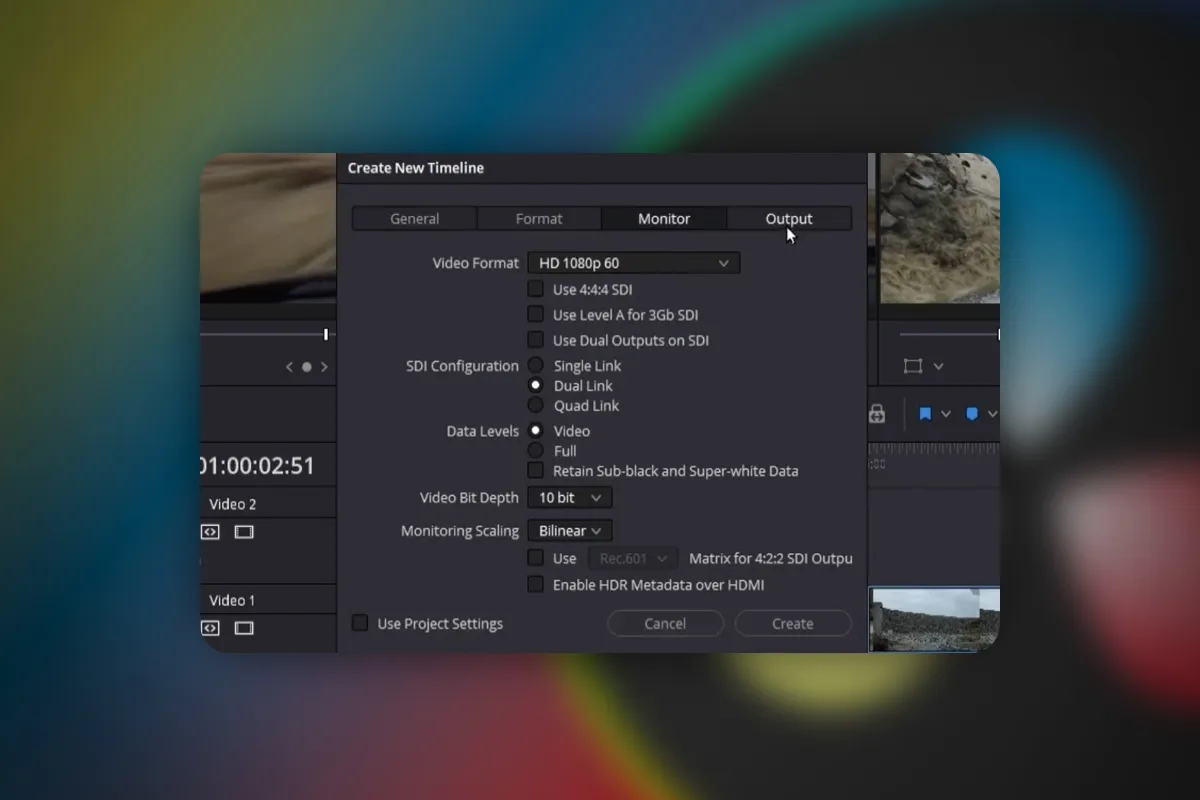Image resolution: width=1200 pixels, height=800 pixels.
Task: Select Full data levels
Action: click(x=536, y=450)
